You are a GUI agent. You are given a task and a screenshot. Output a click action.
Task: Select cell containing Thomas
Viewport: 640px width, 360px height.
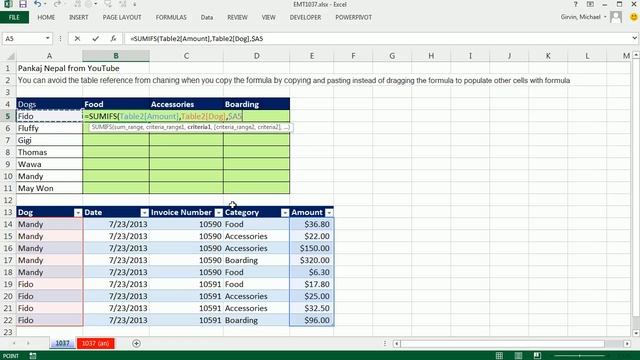coord(49,152)
